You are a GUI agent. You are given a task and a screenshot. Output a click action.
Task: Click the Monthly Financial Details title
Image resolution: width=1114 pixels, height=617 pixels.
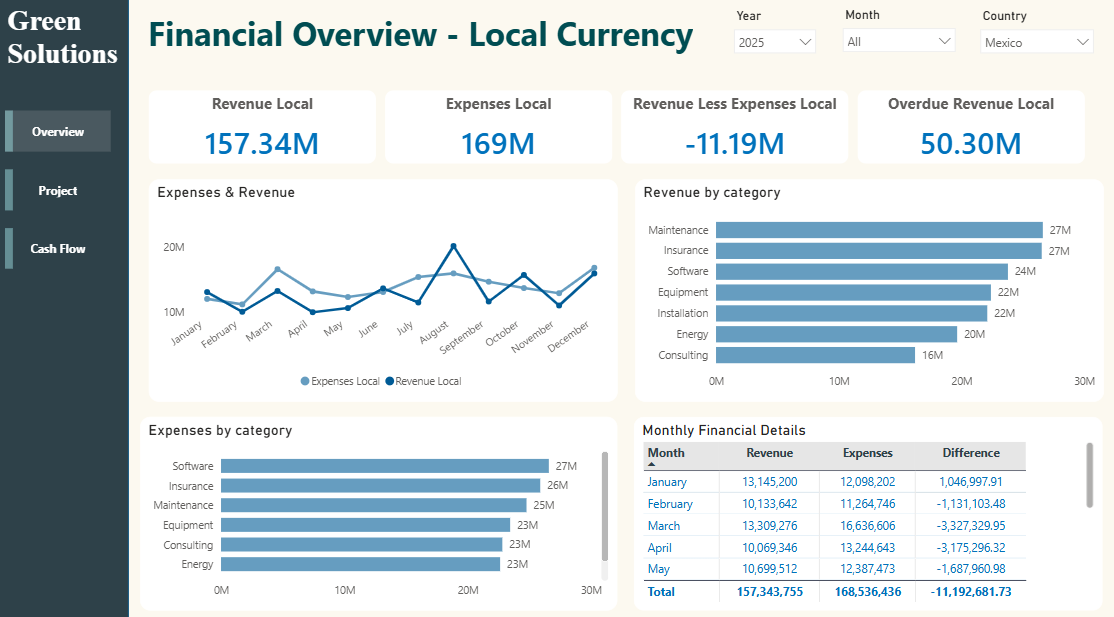tap(724, 431)
